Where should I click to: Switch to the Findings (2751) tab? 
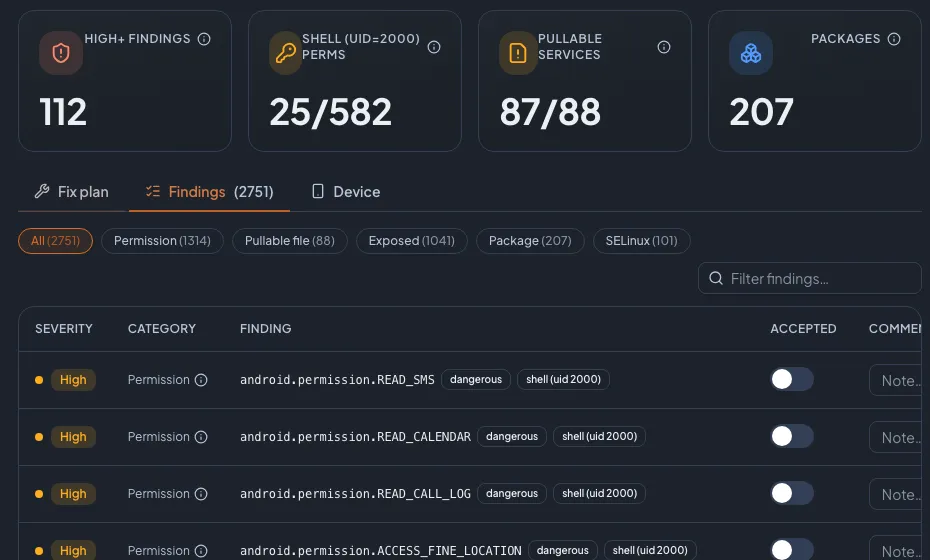[x=209, y=192]
